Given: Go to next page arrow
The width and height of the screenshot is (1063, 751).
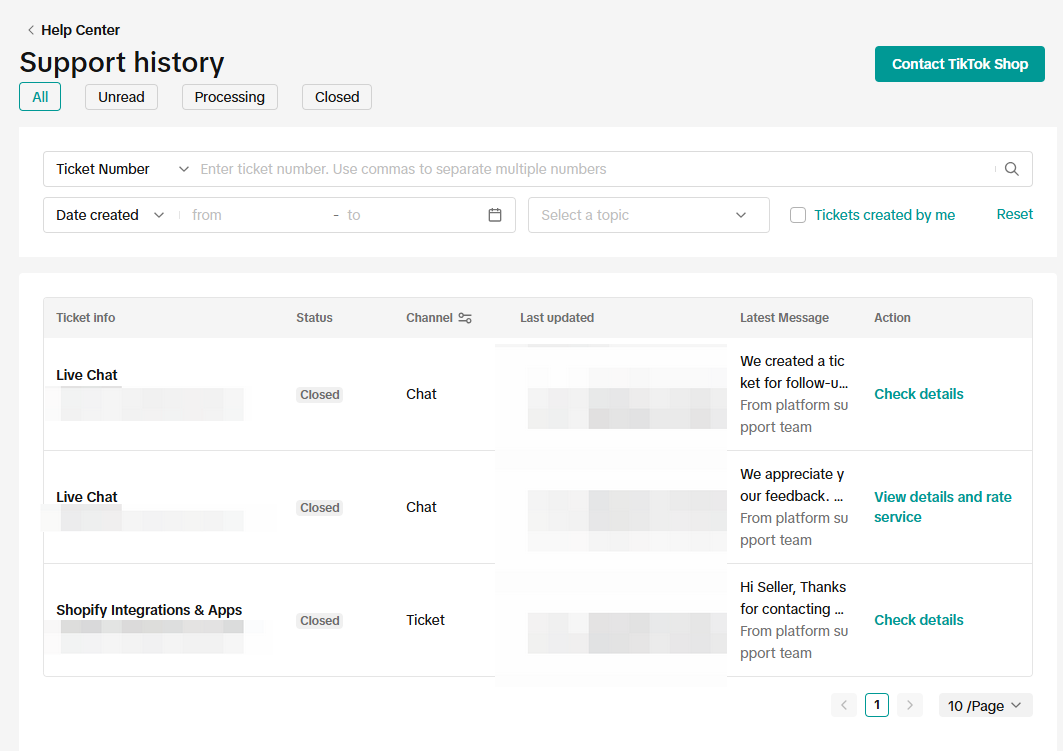Looking at the screenshot, I should (x=909, y=705).
